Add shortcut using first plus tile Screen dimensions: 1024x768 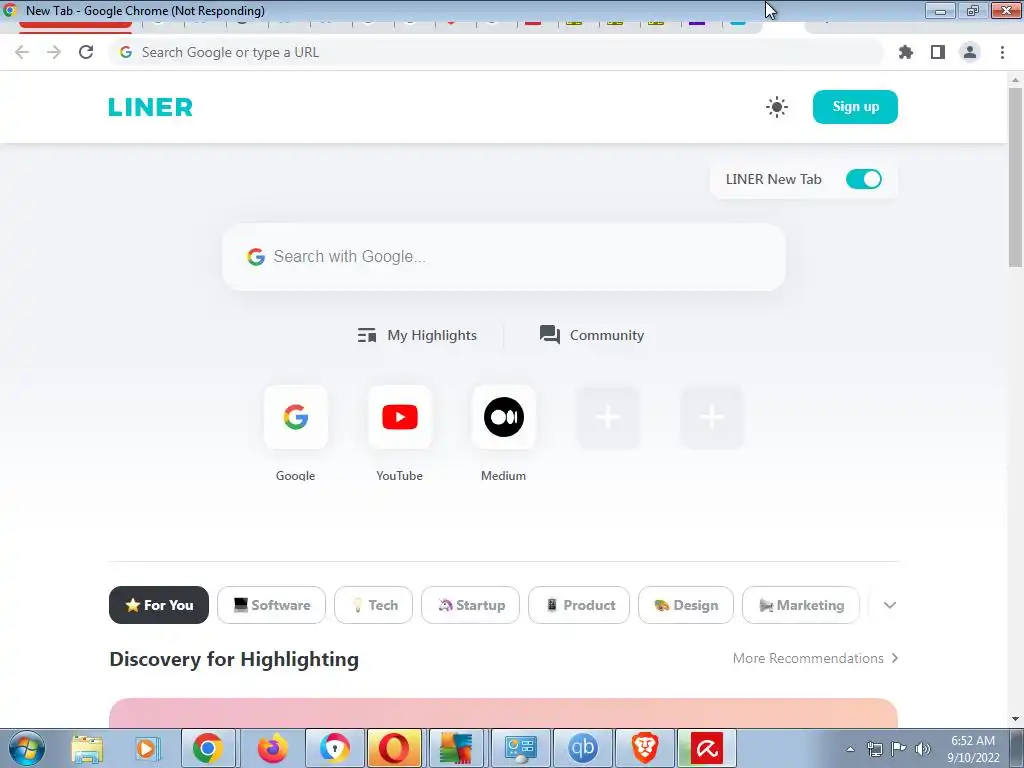coord(607,417)
